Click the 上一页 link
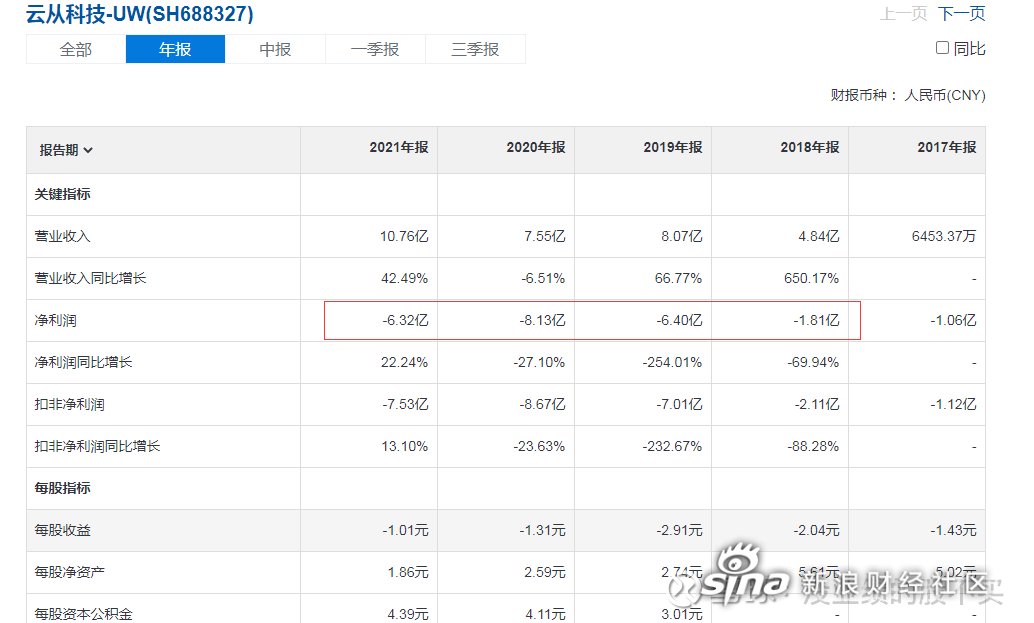The width and height of the screenshot is (1034, 623). 903,14
